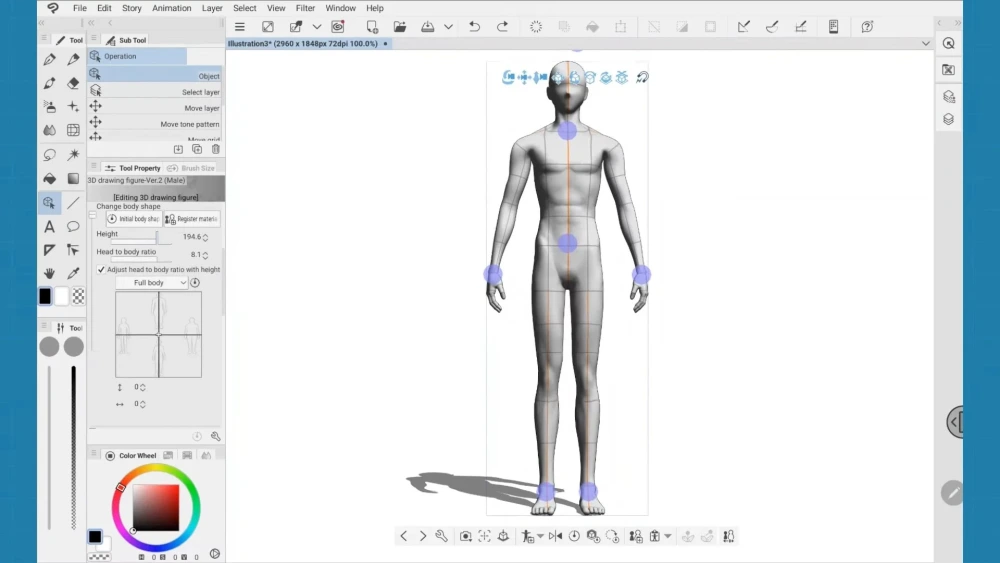Open body type dropdown arrow below figure
This screenshot has height=563, width=1000.
[x=668, y=536]
